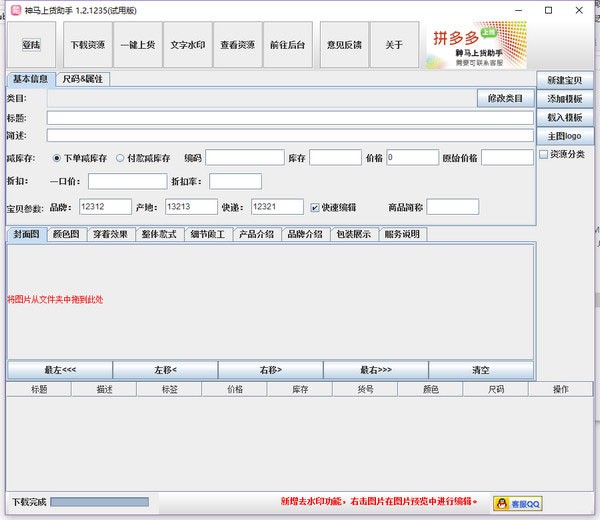Select the 产品介绍 tab

click(257, 234)
